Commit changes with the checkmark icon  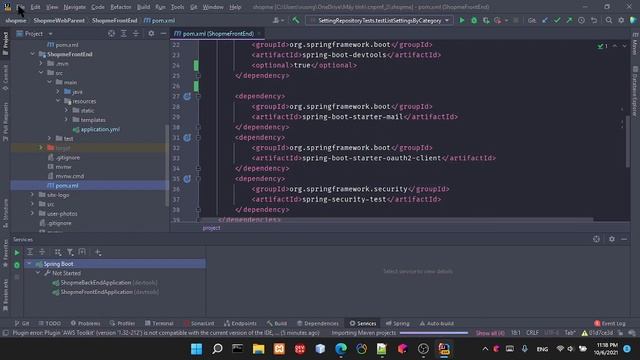coord(557,20)
